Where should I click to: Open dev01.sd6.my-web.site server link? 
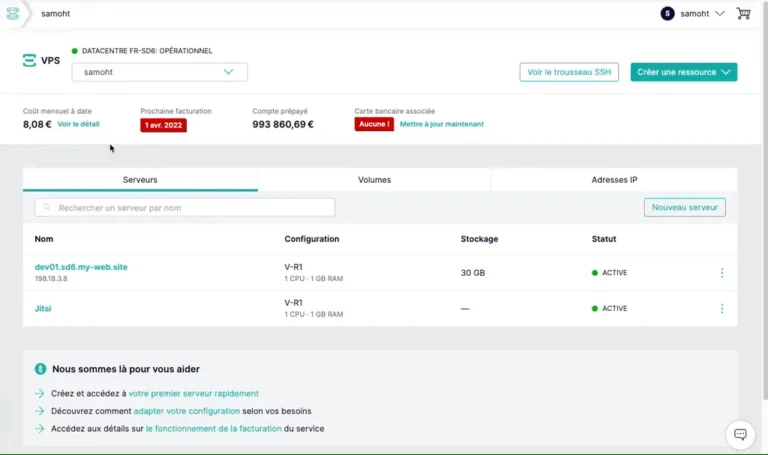(x=81, y=267)
